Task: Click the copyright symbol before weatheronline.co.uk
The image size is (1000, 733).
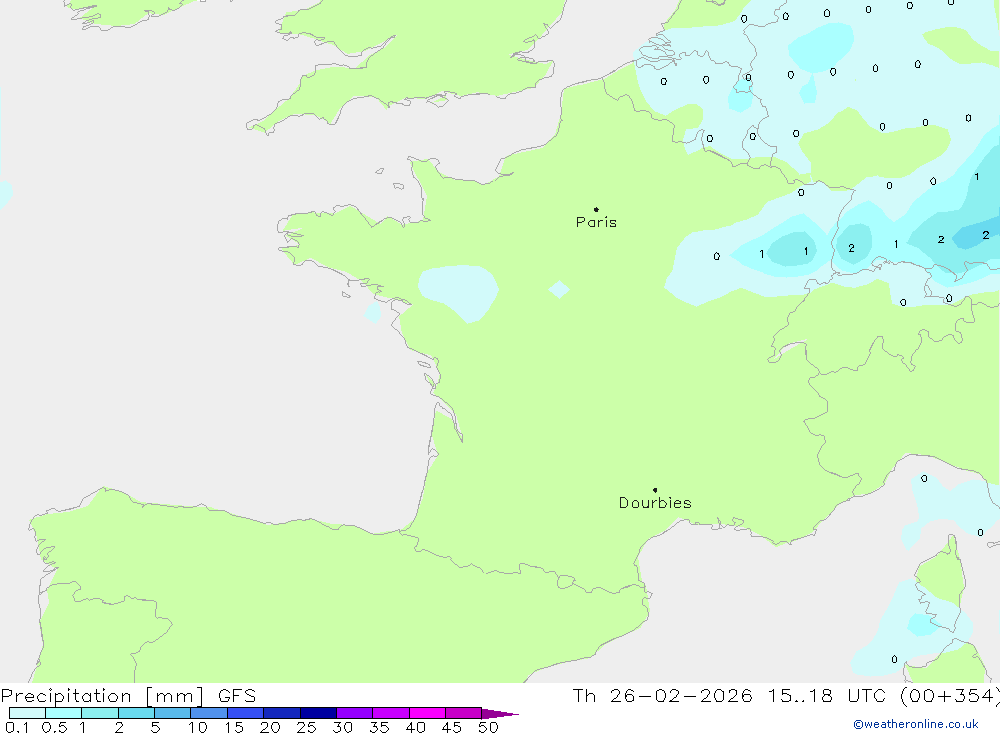Action: pyautogui.click(x=857, y=724)
